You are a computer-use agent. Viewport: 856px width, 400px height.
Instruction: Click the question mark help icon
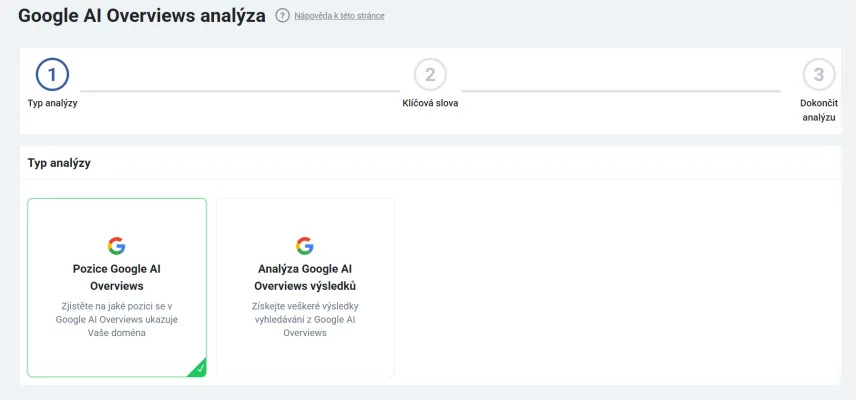(283, 16)
